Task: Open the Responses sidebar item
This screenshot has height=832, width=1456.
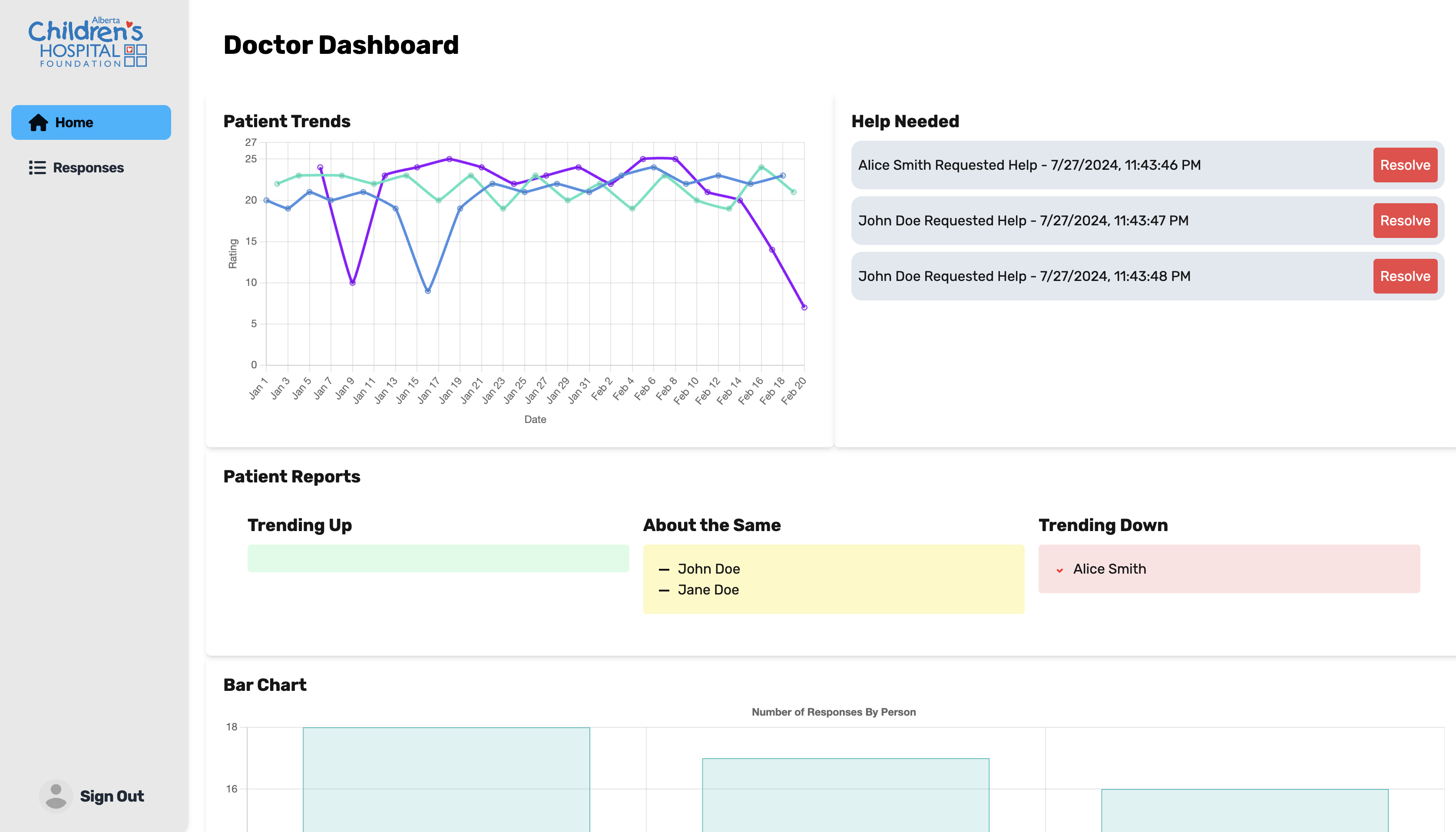Action: coord(88,168)
